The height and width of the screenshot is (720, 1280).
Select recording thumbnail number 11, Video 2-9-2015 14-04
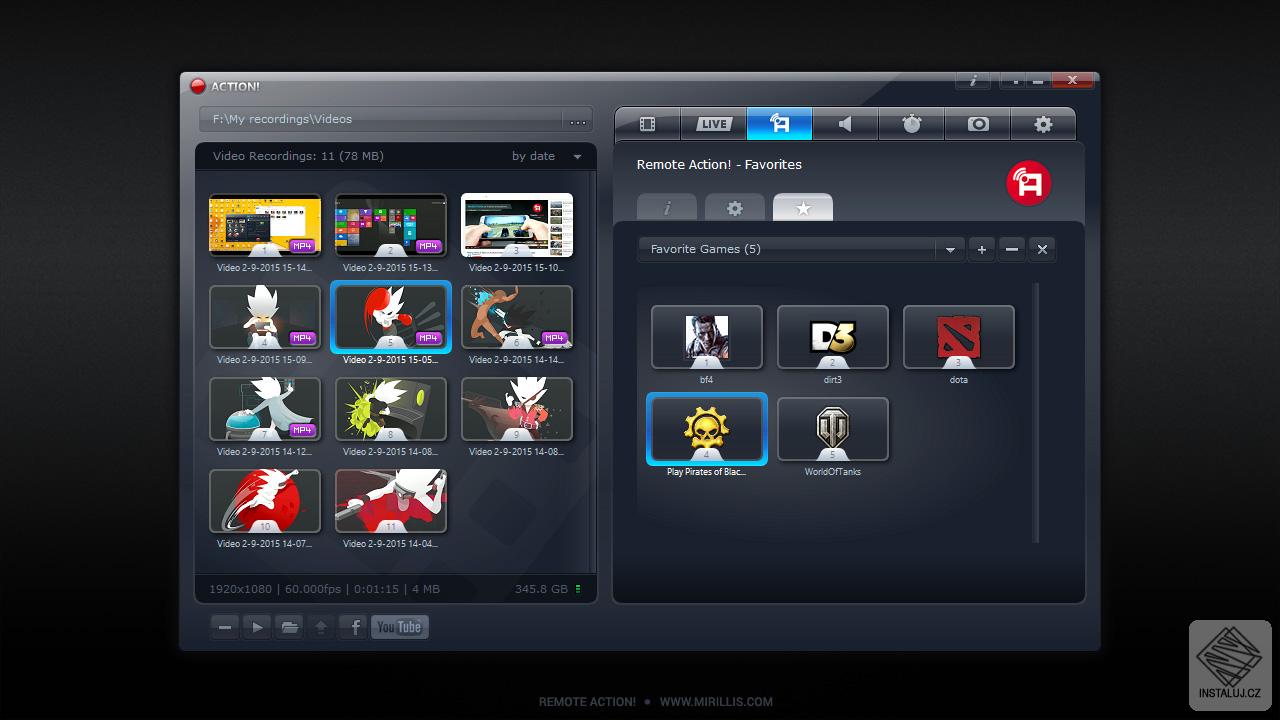(391, 501)
